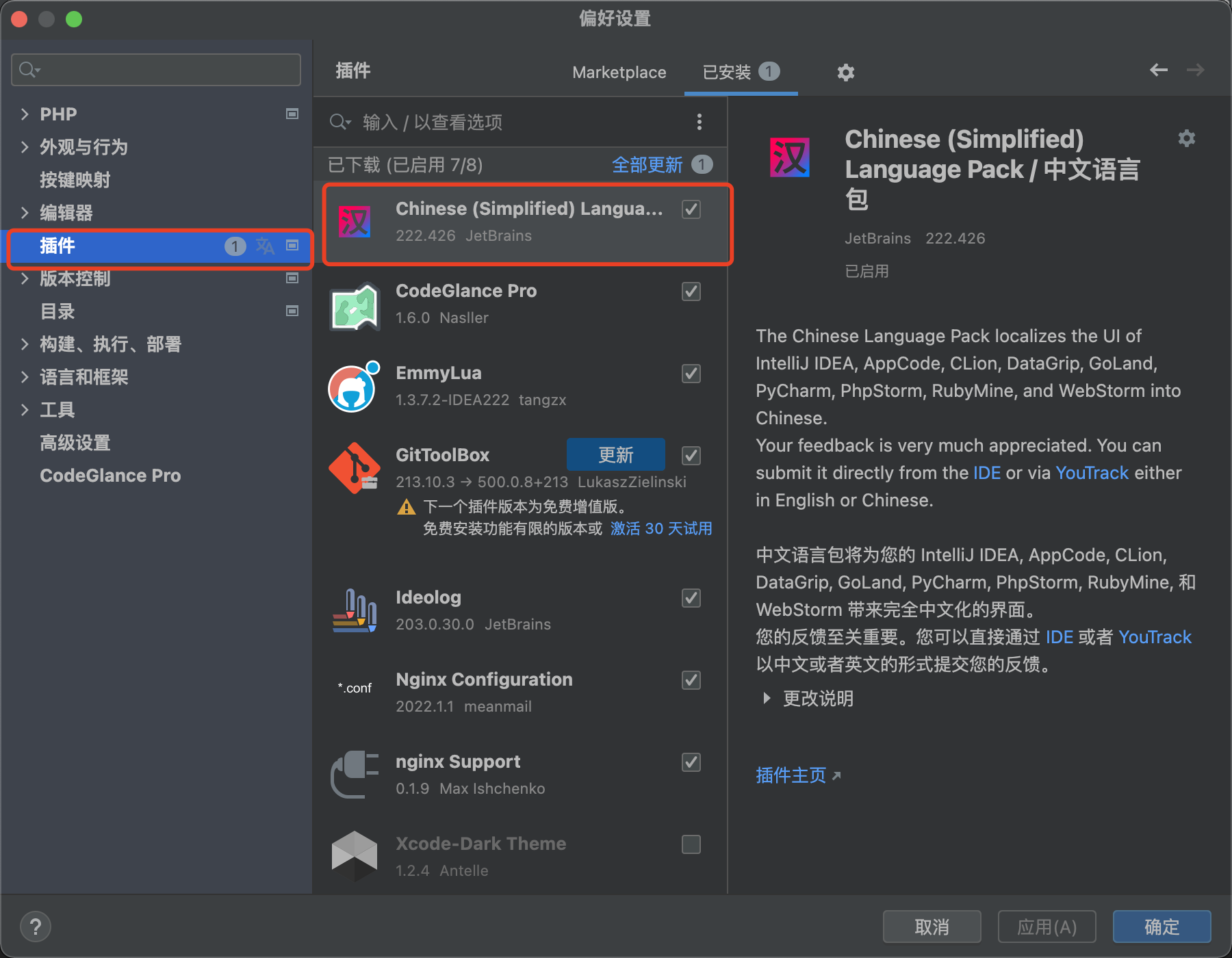
Task: Click the Chinese Language Pack icon in plugin list
Action: 355,222
